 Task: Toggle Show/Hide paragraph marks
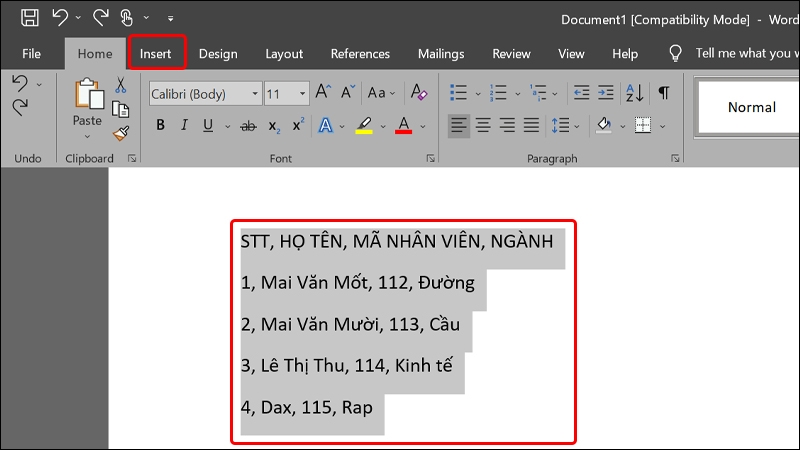(x=664, y=93)
